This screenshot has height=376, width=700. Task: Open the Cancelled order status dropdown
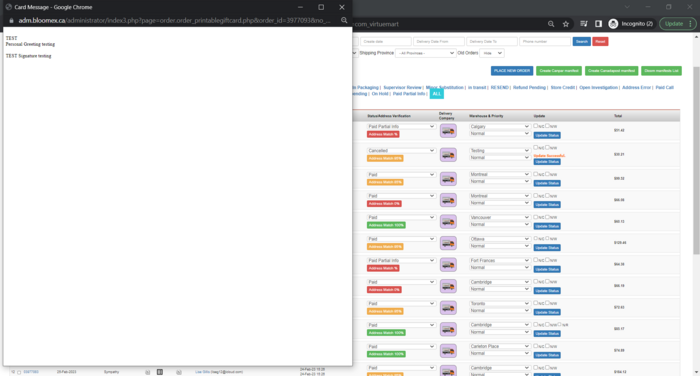[x=401, y=150]
